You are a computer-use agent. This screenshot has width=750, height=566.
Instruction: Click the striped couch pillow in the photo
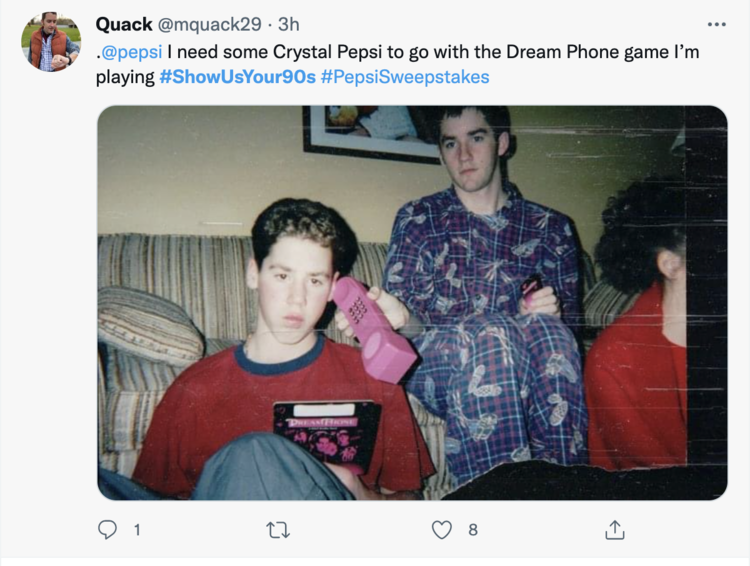coord(150,325)
